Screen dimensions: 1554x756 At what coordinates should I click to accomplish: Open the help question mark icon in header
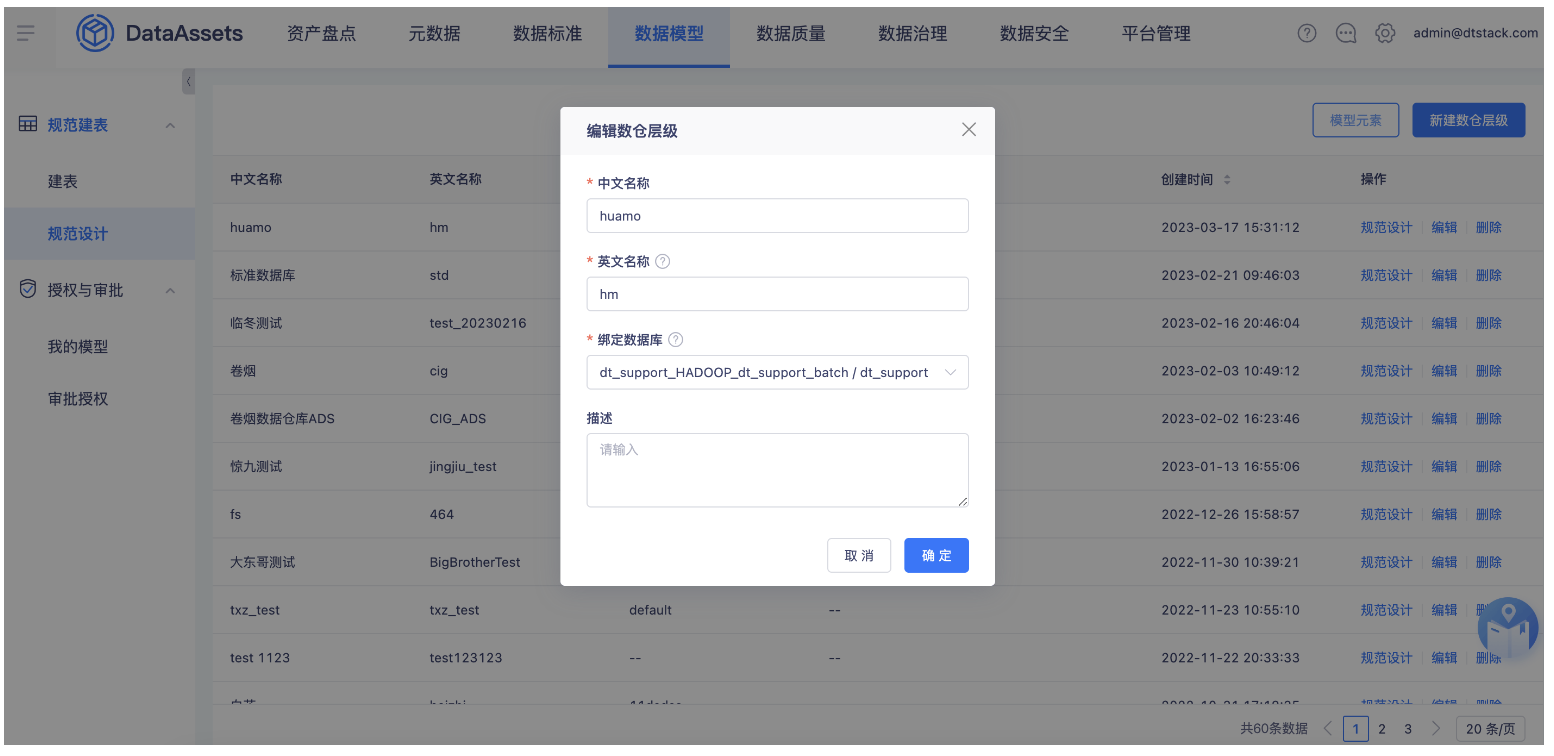(x=1307, y=33)
